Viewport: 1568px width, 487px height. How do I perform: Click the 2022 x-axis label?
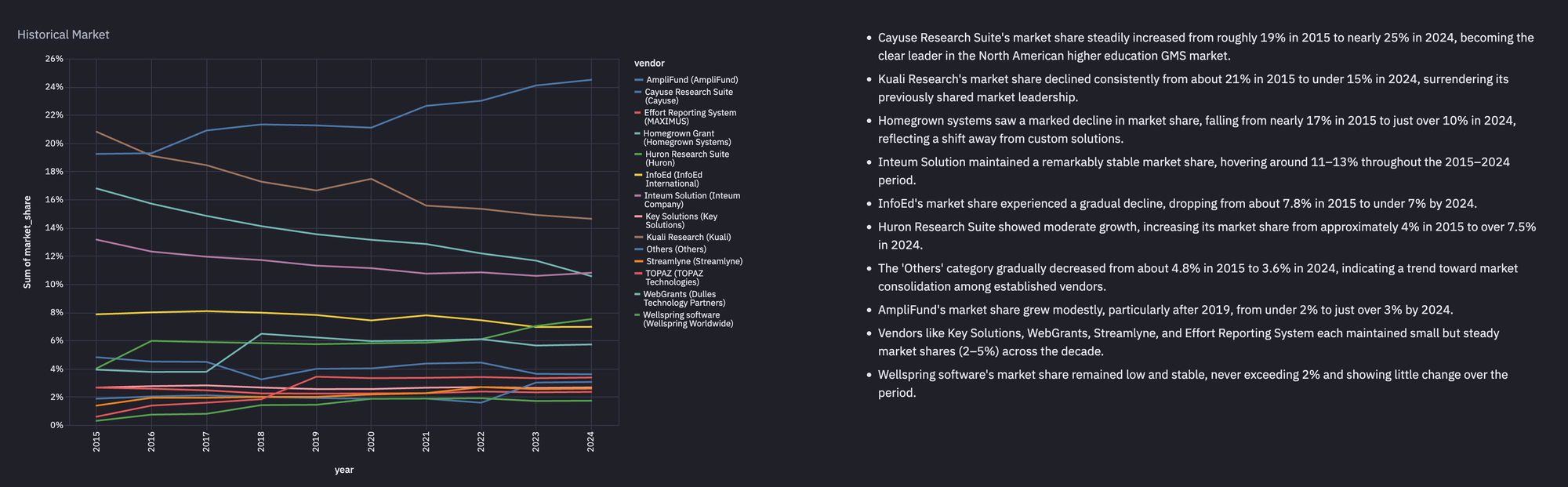pos(481,442)
